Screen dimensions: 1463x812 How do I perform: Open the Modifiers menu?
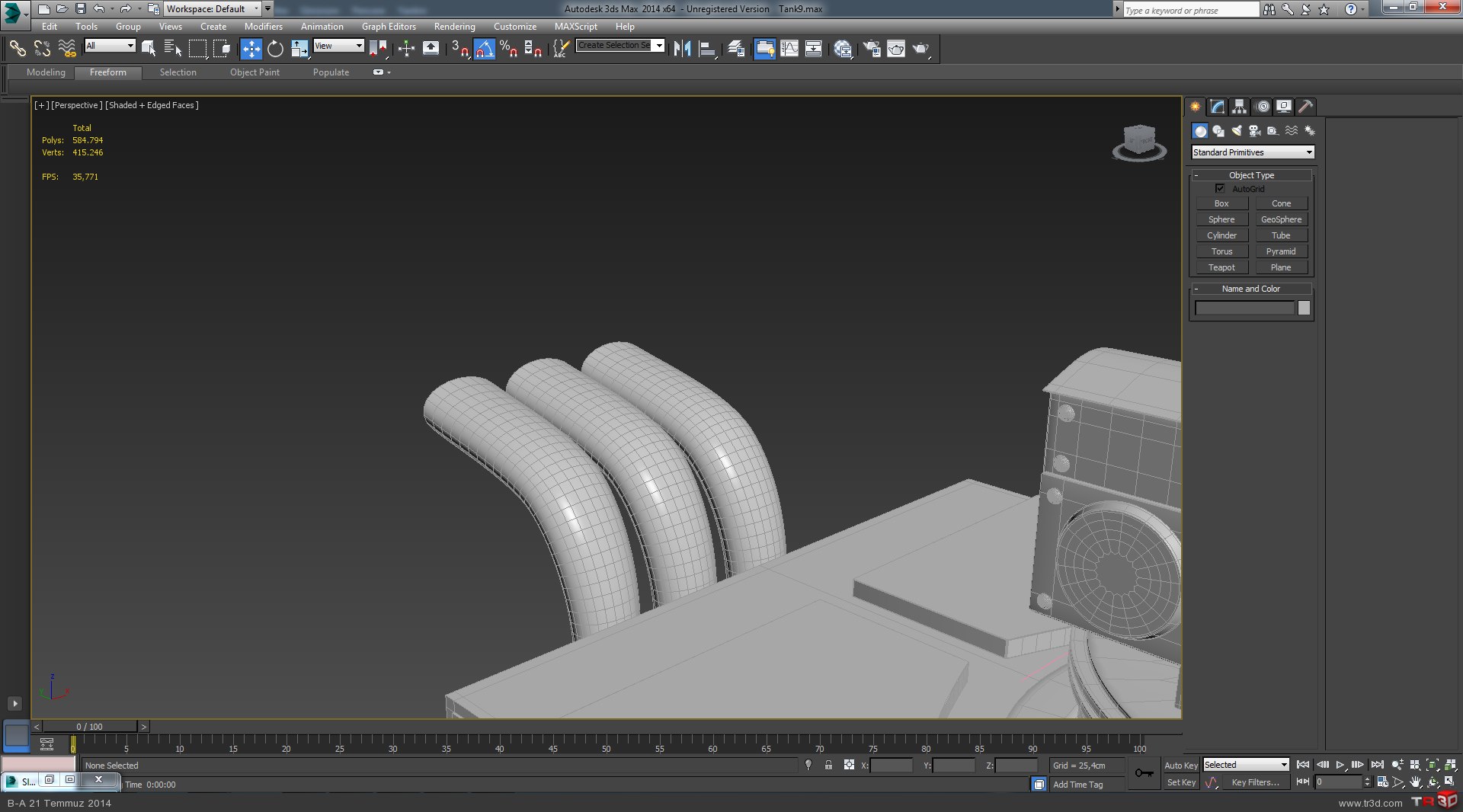263,27
